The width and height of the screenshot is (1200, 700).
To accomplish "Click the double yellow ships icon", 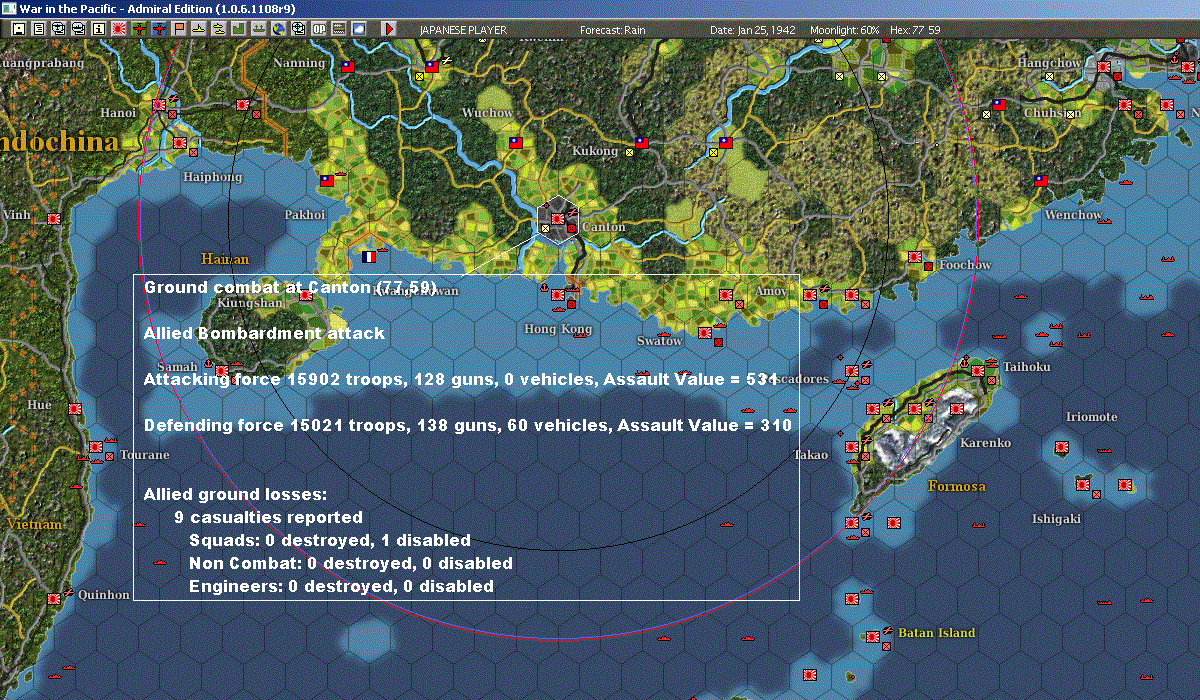I will 219,29.
